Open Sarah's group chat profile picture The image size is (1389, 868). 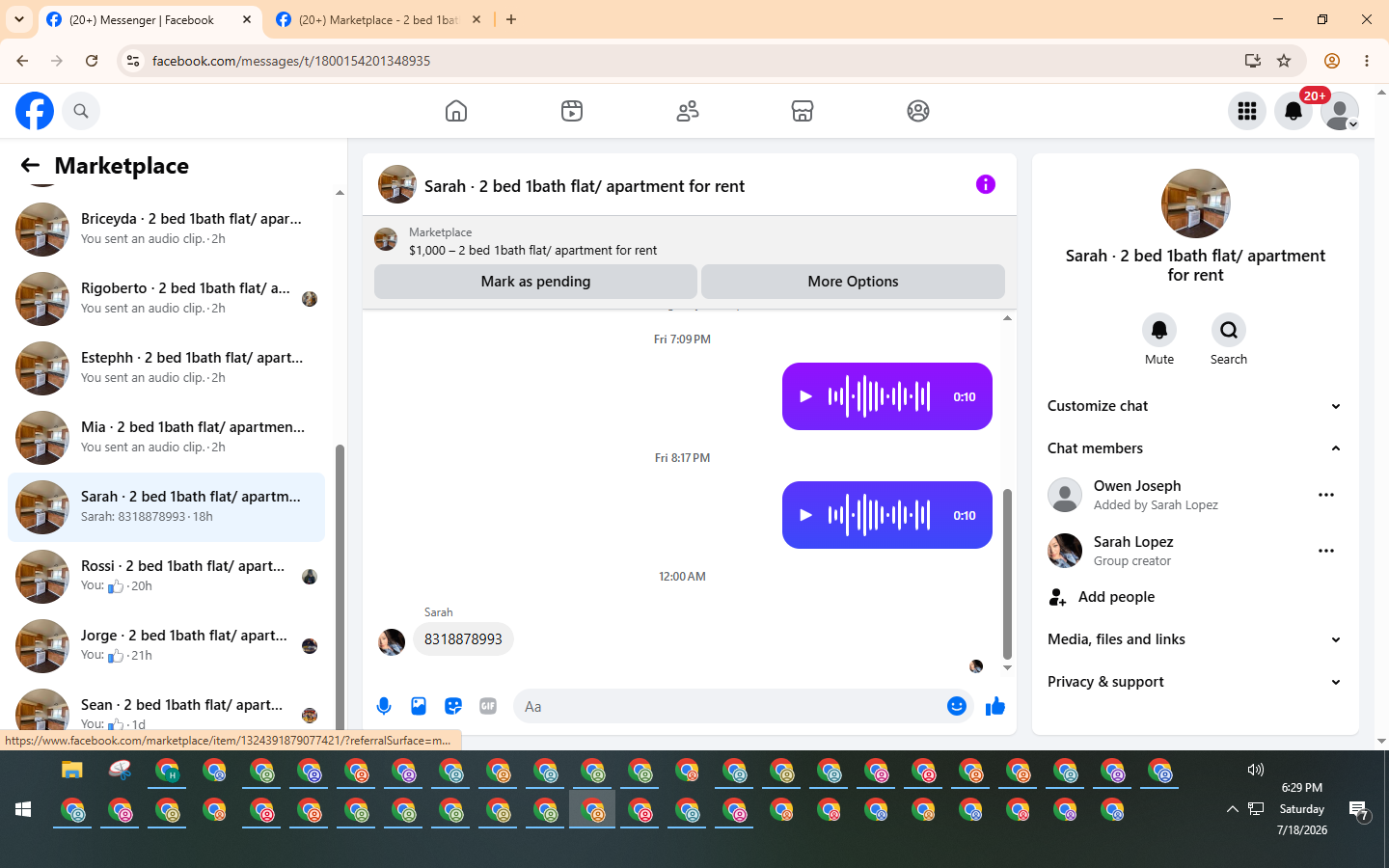1196,203
